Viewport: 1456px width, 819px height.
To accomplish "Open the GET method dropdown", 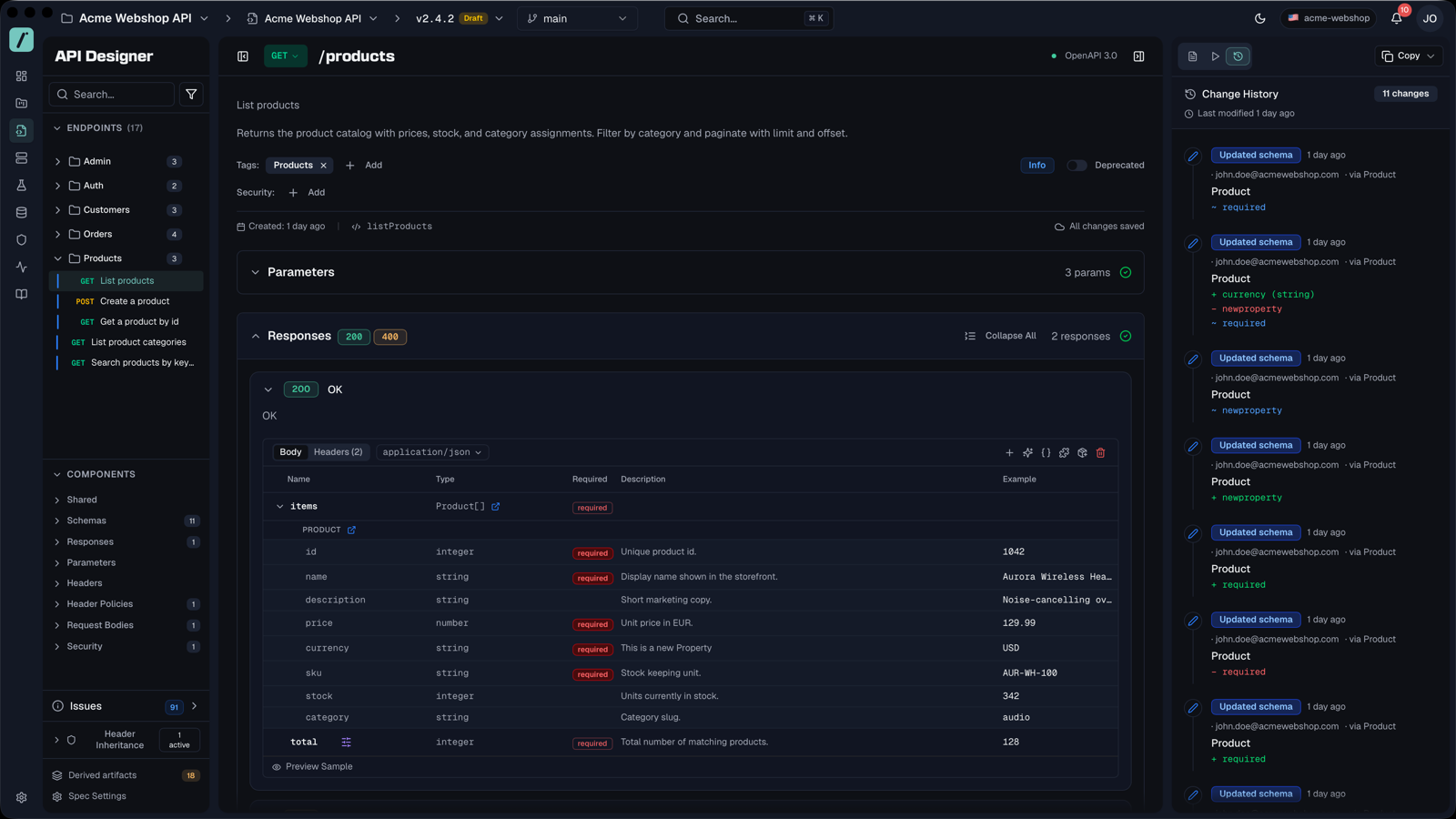I will [x=285, y=56].
